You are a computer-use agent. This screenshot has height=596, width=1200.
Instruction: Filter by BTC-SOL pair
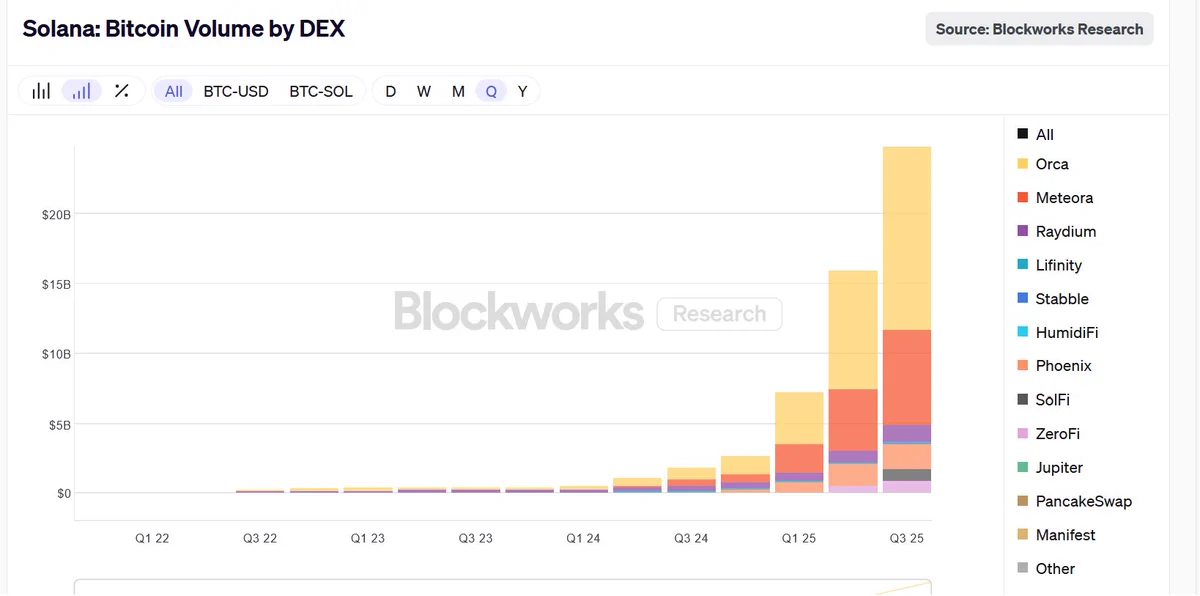point(321,91)
